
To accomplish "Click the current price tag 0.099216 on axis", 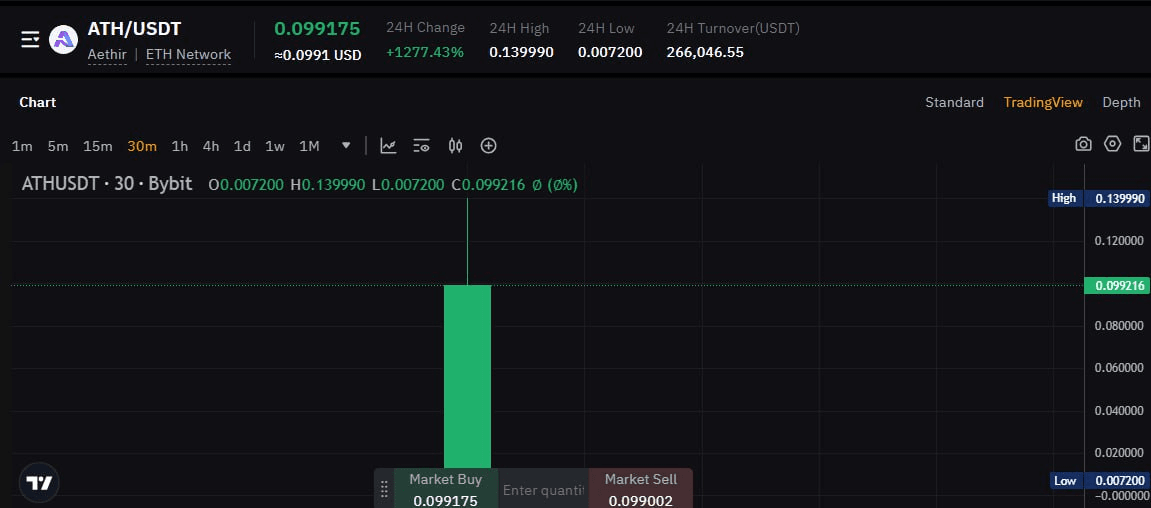I will pos(1117,286).
